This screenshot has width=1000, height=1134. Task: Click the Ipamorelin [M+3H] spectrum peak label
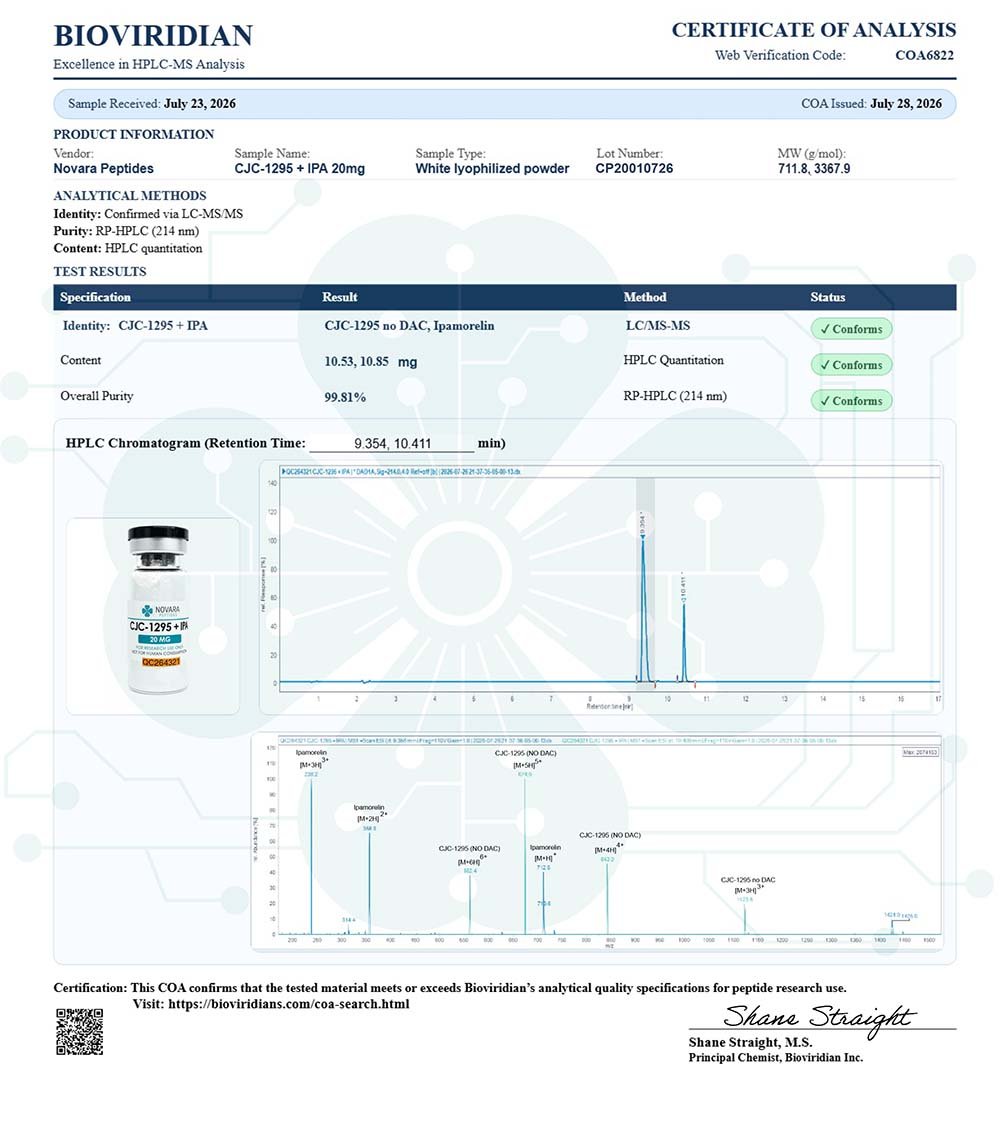312,759
